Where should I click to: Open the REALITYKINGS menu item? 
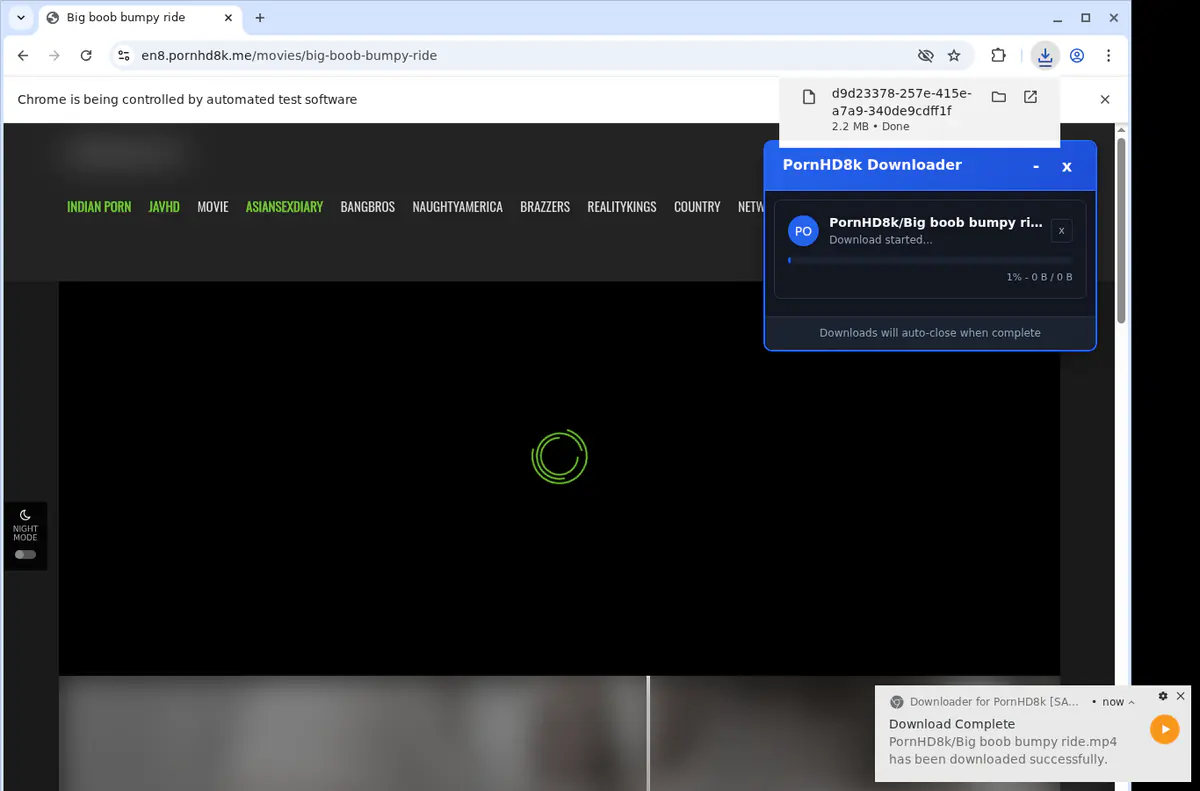coord(622,207)
